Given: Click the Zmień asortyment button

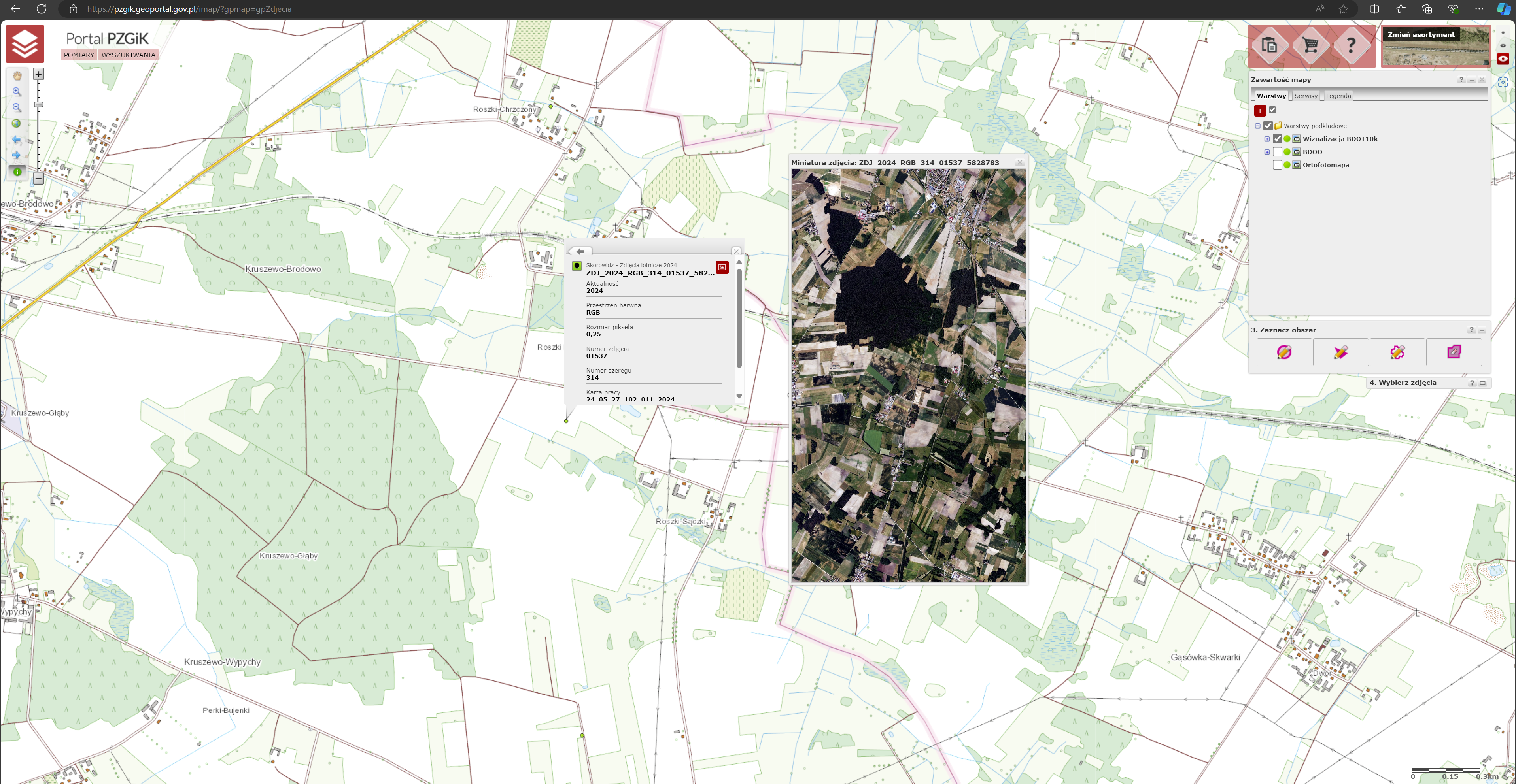Looking at the screenshot, I should click(x=1420, y=35).
